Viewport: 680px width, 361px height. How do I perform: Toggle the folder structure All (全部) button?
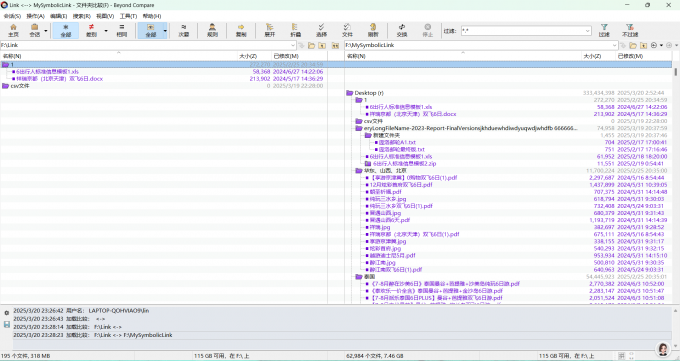tap(150, 30)
